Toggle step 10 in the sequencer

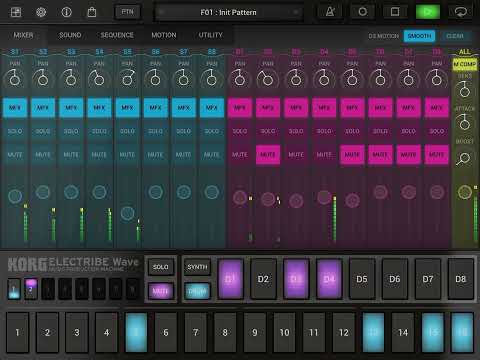click(284, 332)
